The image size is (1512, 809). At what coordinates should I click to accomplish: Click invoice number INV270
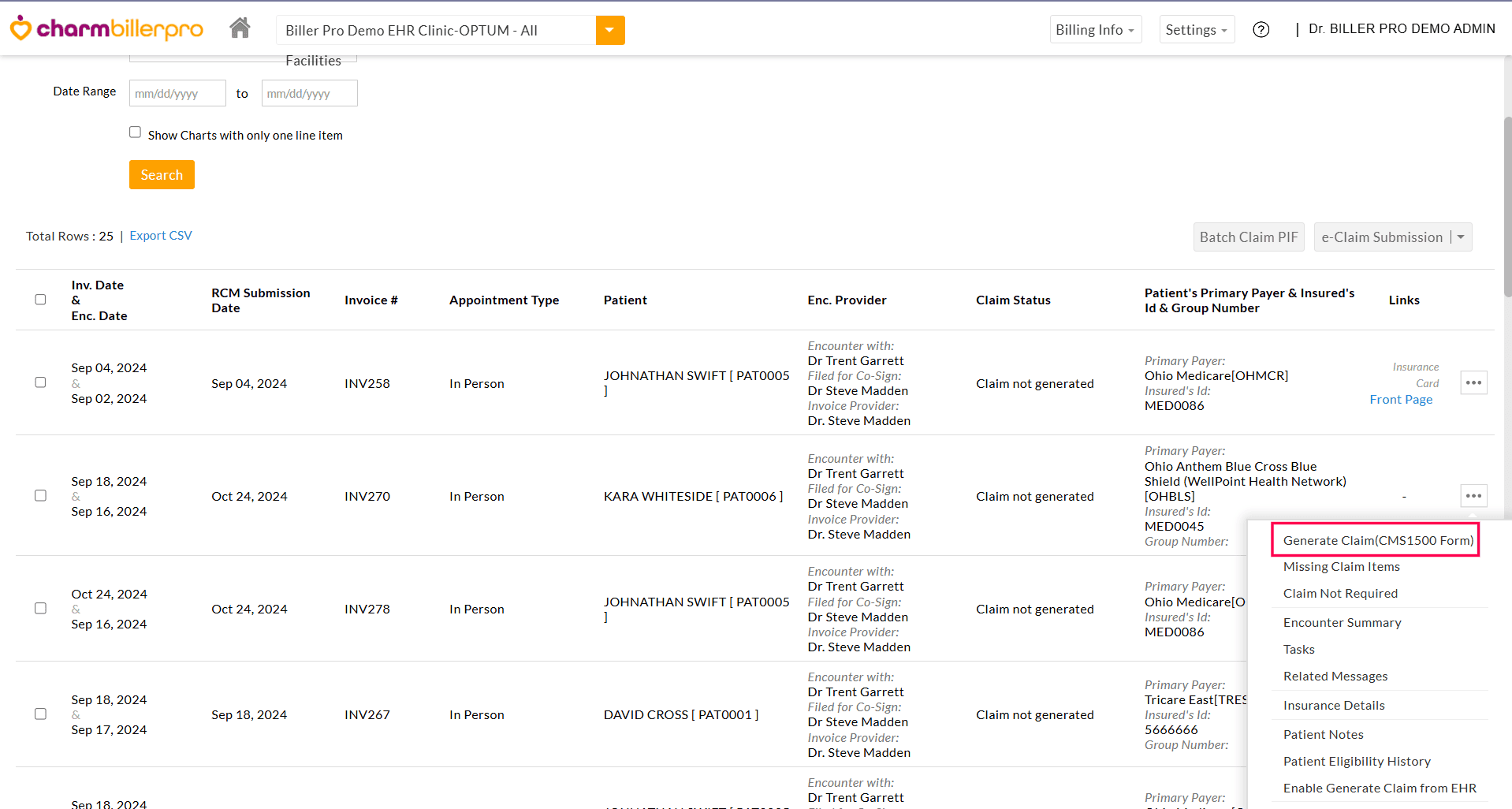click(367, 497)
